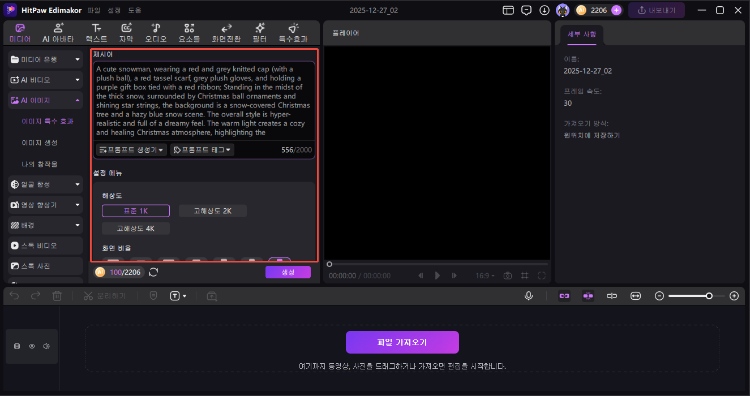Take a snapshot with the camera icon
Viewport: 750px width, 396px height.
click(x=507, y=275)
